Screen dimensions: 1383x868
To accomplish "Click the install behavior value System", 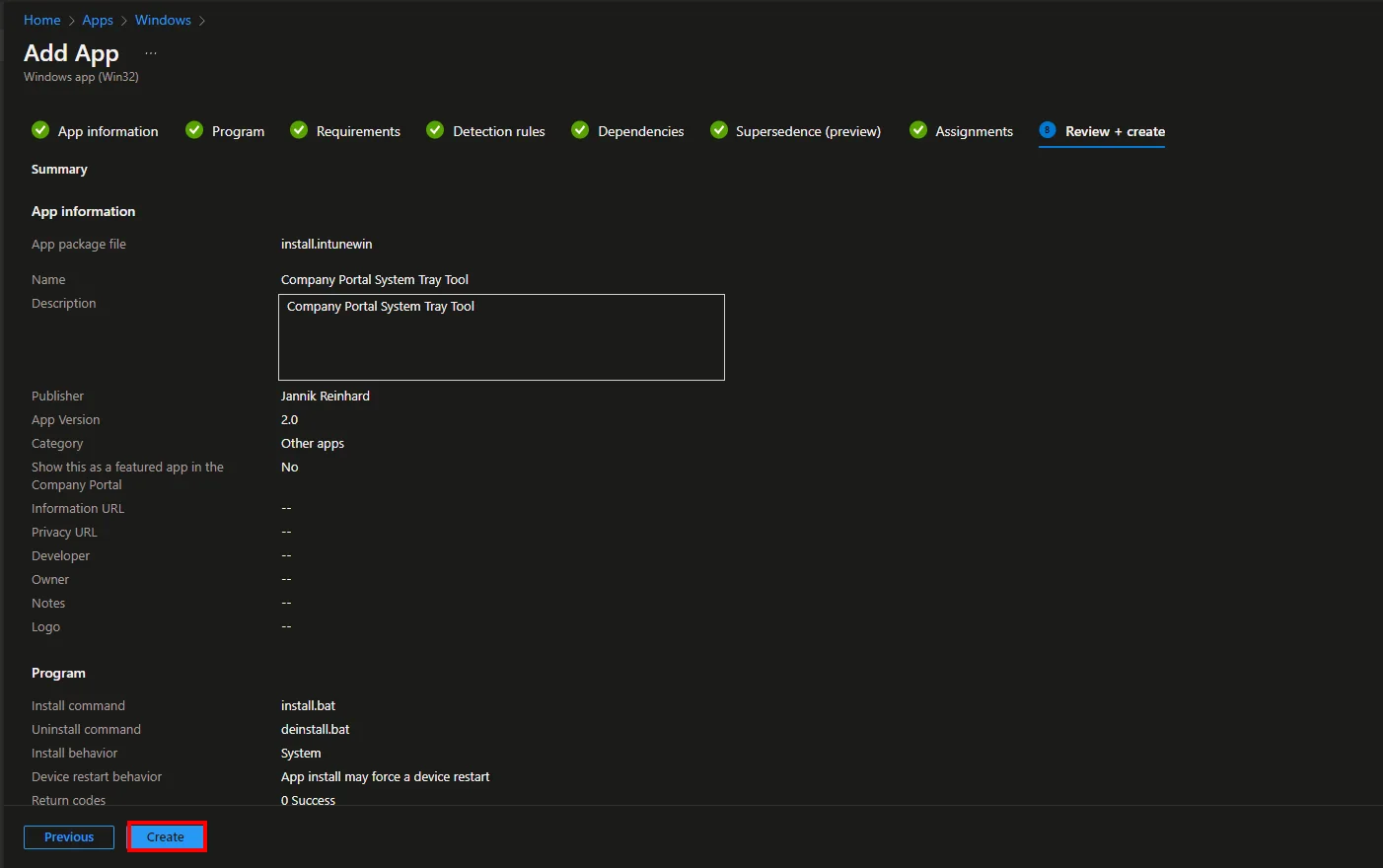I will point(301,754).
